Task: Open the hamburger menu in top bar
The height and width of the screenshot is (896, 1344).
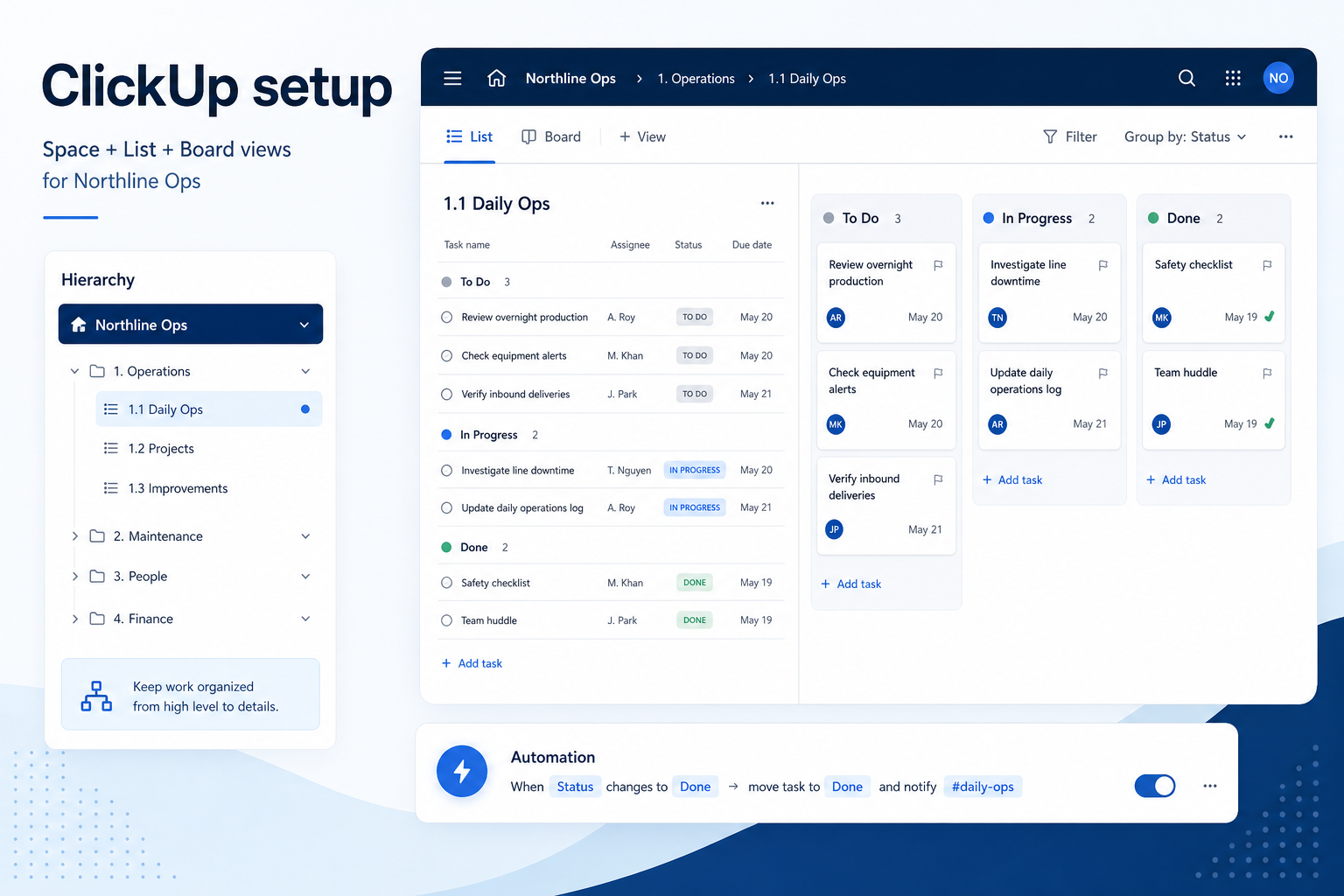Action: (452, 78)
